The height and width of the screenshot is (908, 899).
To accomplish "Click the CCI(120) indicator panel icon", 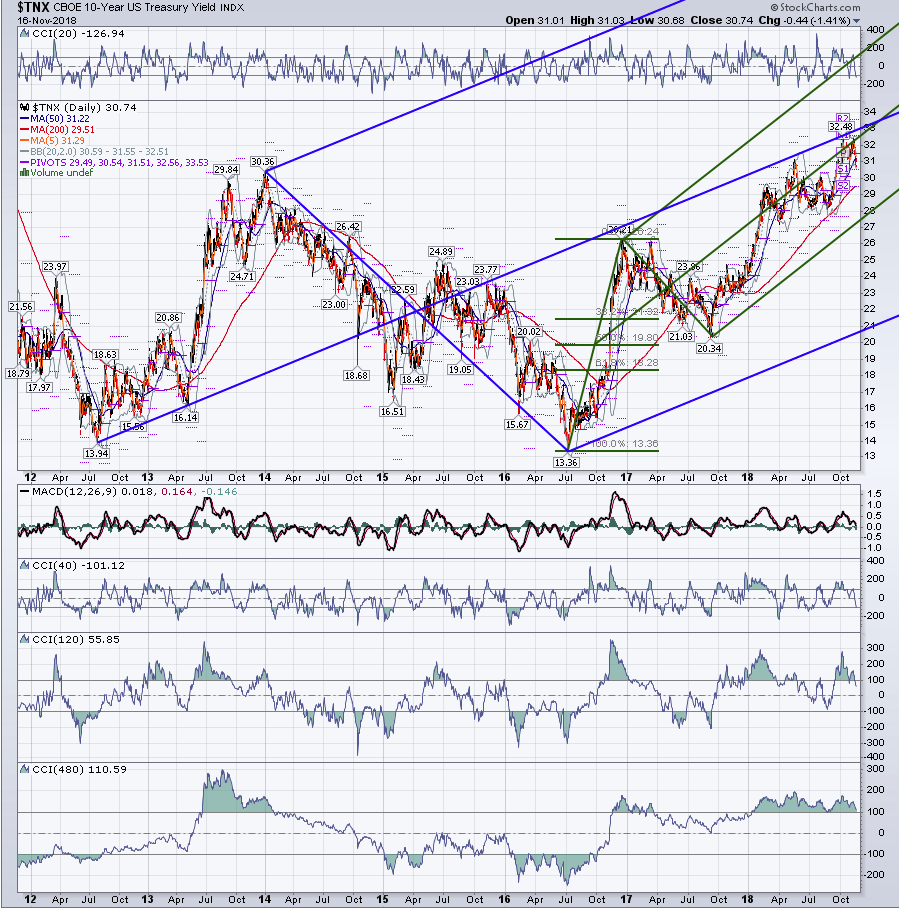I will [x=24, y=639].
